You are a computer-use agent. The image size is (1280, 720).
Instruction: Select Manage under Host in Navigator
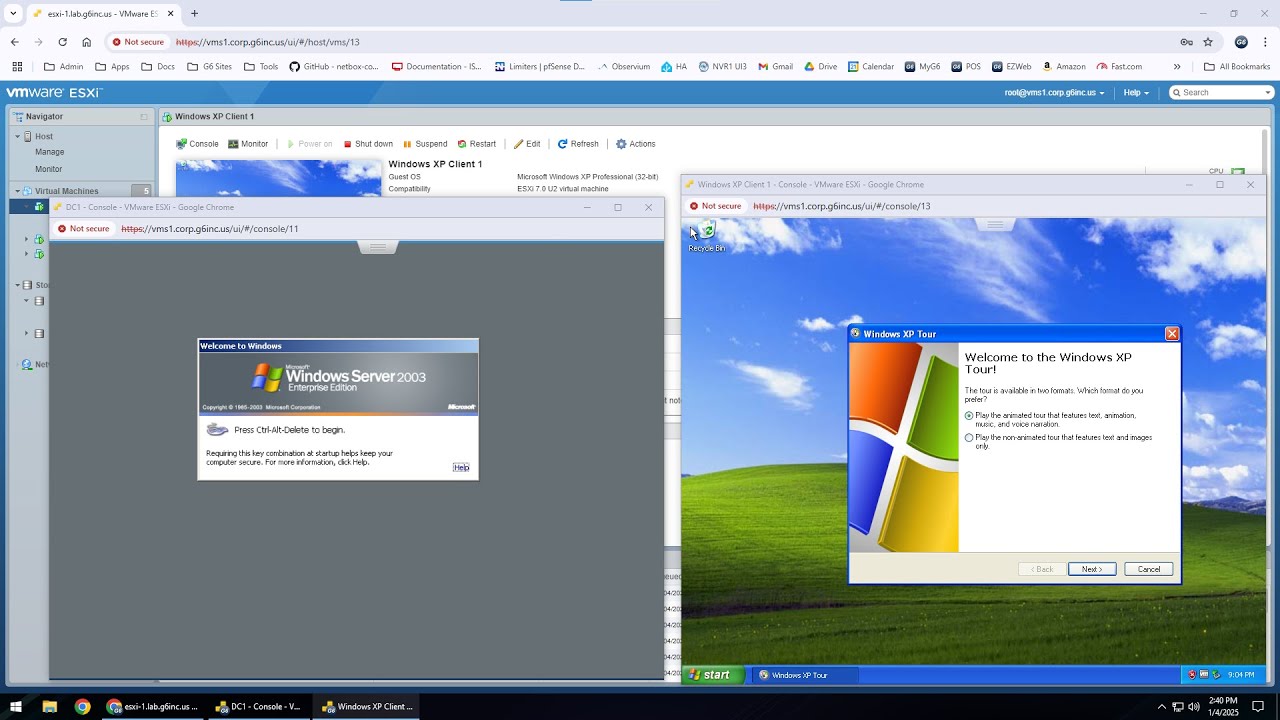coord(50,152)
